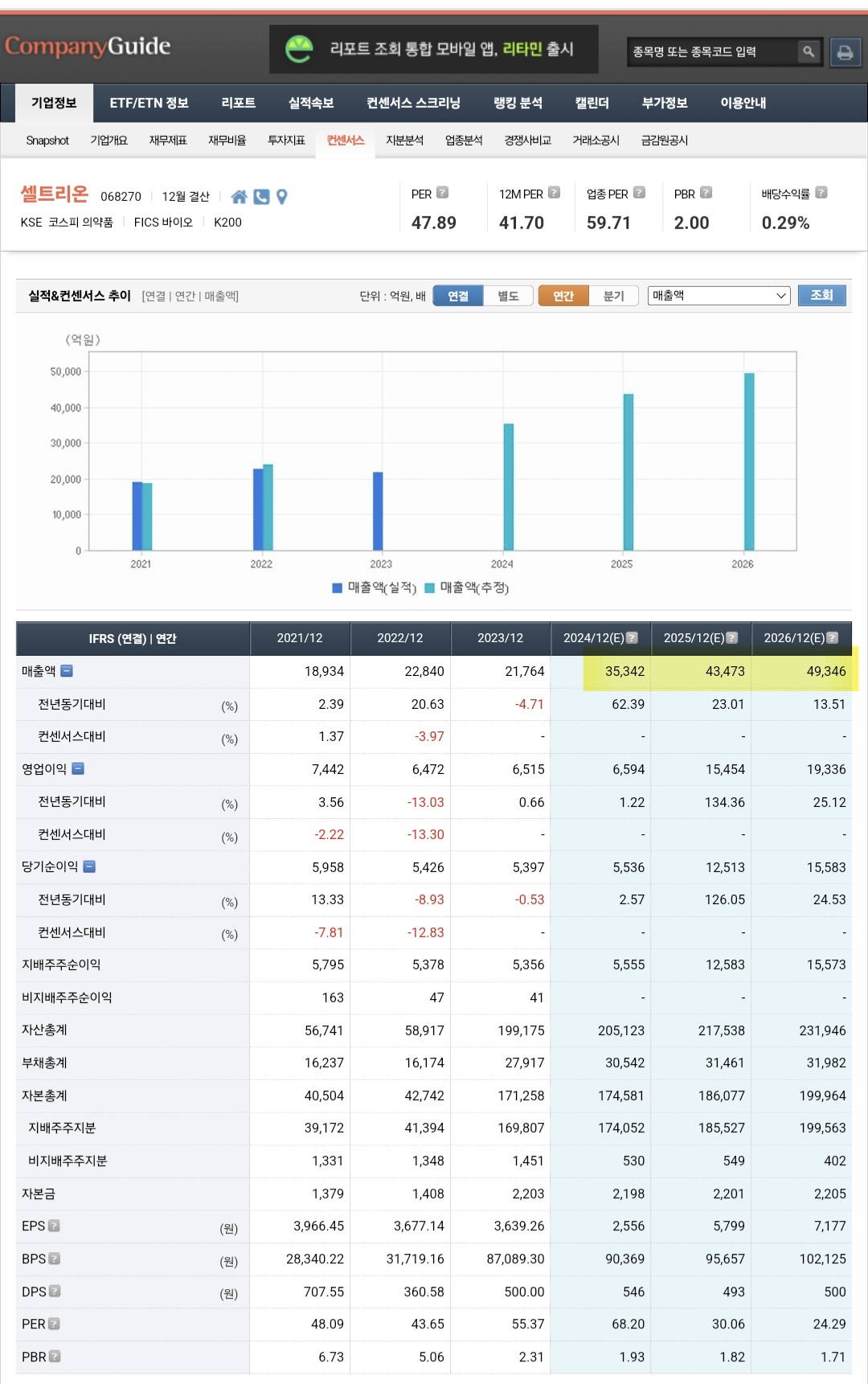Collapse the 영업이익 row expander
The image size is (868, 1384).
click(x=78, y=769)
